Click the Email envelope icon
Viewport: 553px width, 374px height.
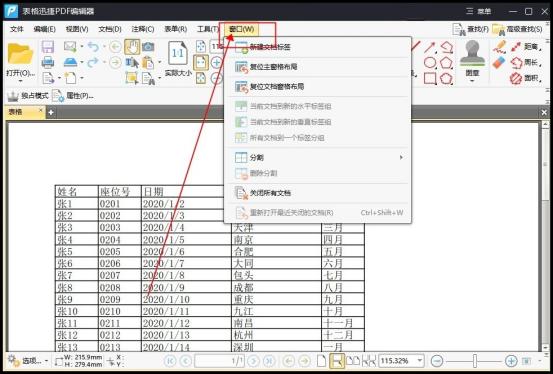coord(70,46)
